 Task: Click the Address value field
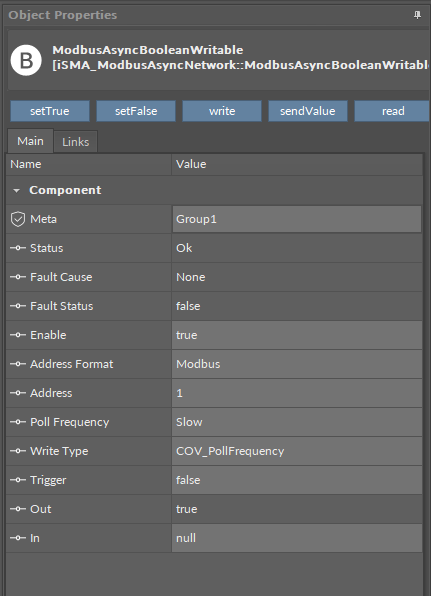pos(297,393)
